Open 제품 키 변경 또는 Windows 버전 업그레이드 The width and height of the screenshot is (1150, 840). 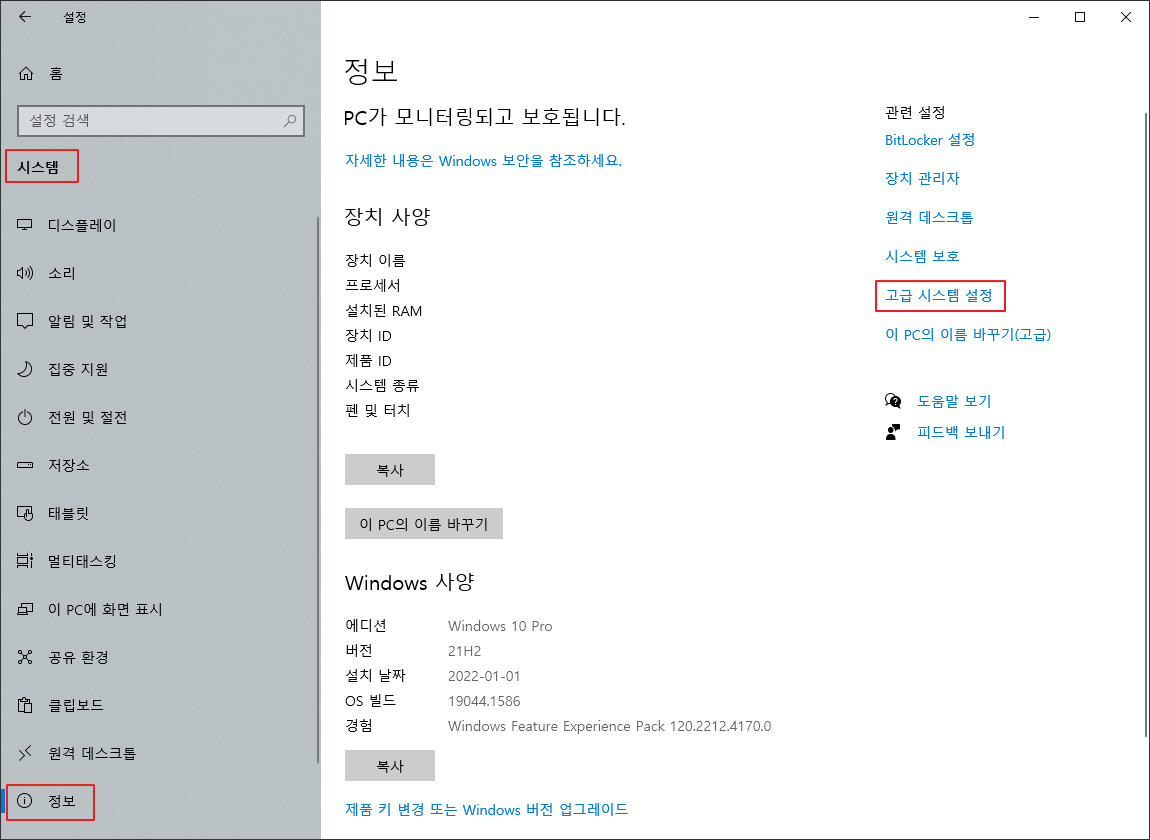[483, 810]
